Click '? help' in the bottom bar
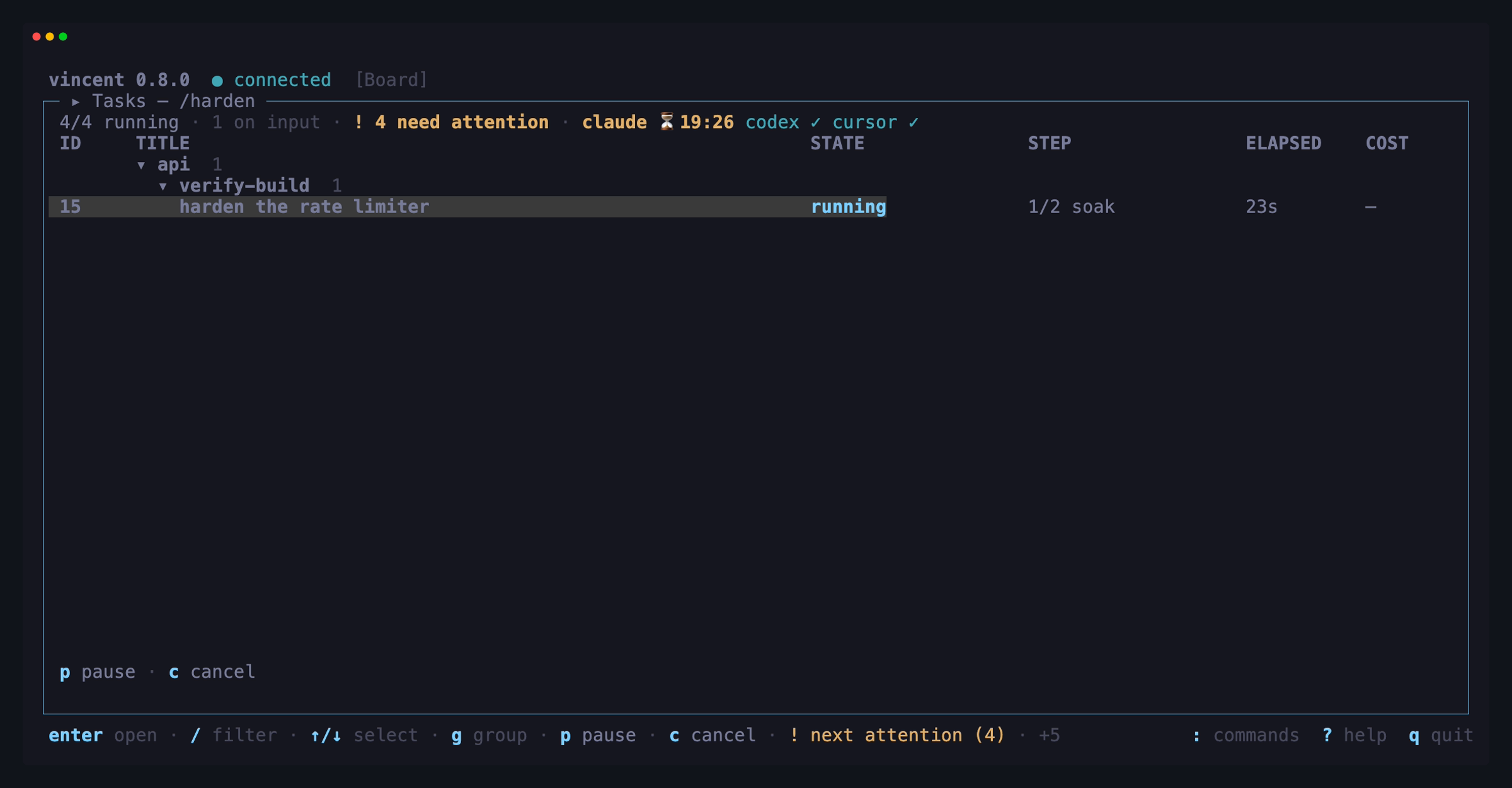This screenshot has height=788, width=1512. [1354, 736]
